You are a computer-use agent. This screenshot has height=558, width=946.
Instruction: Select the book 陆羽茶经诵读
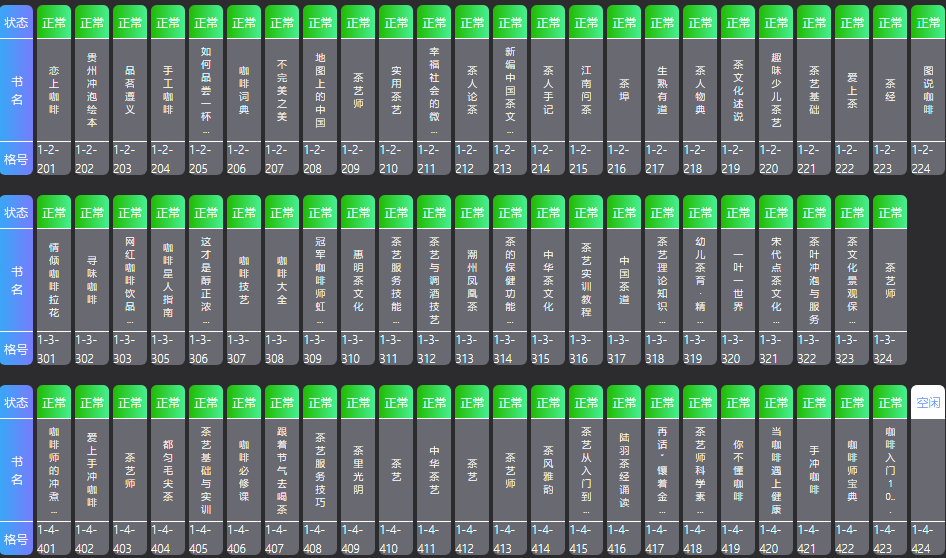click(624, 470)
